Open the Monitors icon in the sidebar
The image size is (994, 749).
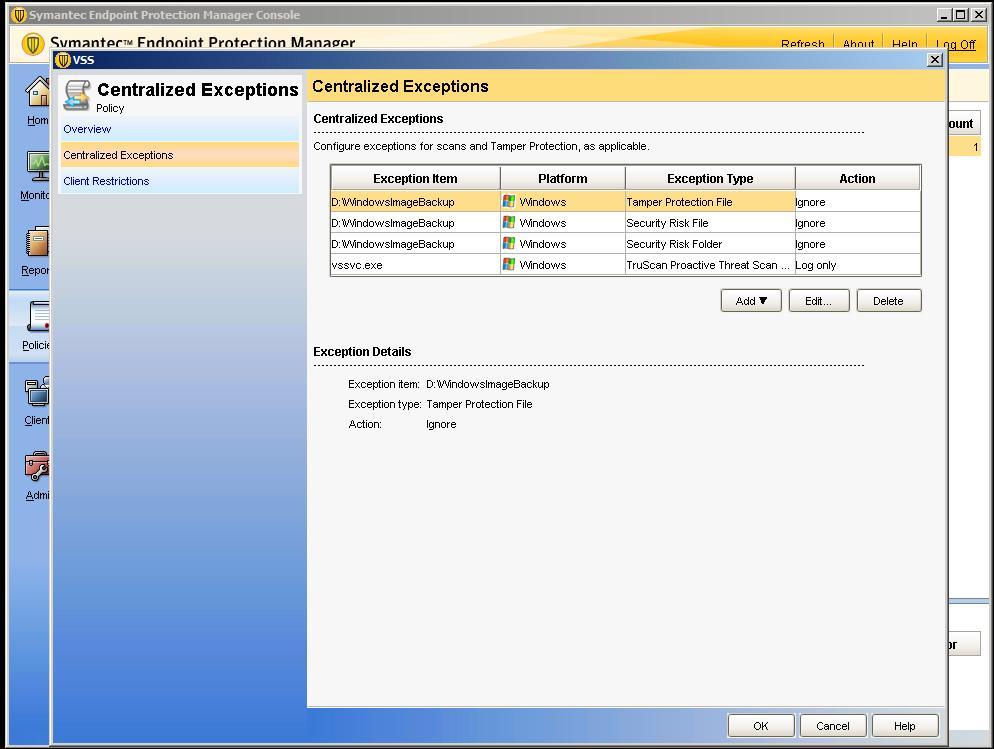(38, 168)
